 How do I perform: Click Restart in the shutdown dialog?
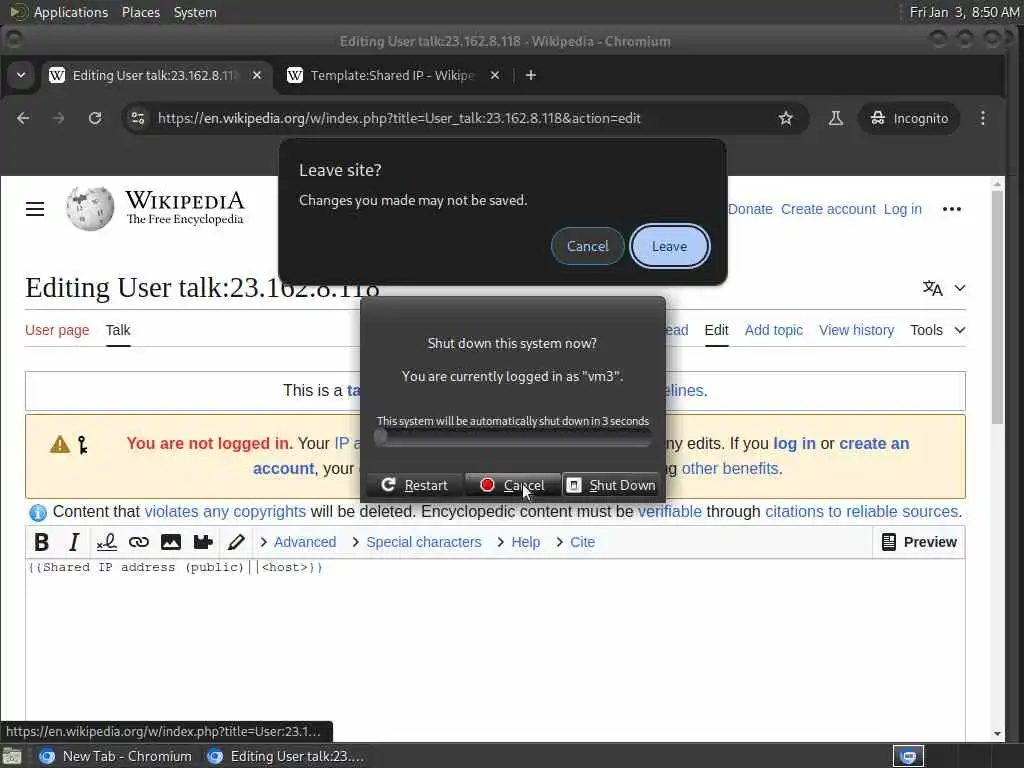(x=415, y=485)
